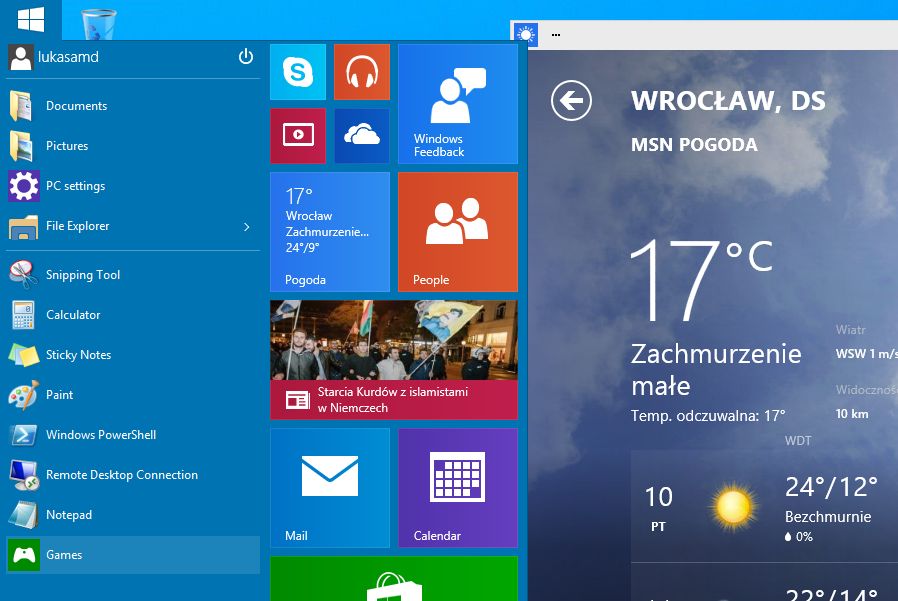
Task: Click the Windows Start logo button
Action: 31,19
